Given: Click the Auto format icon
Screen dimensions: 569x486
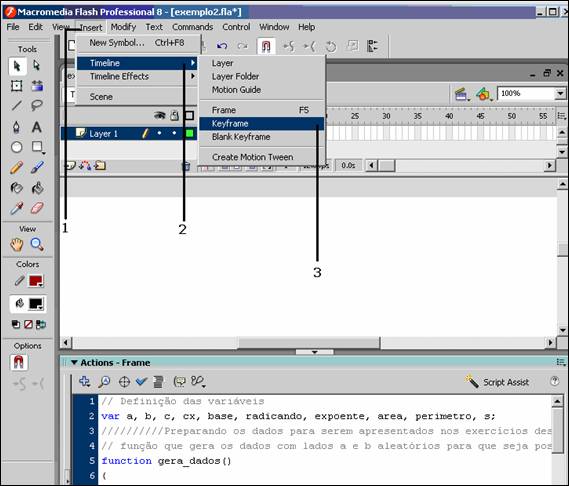Looking at the screenshot, I should coord(159,381).
